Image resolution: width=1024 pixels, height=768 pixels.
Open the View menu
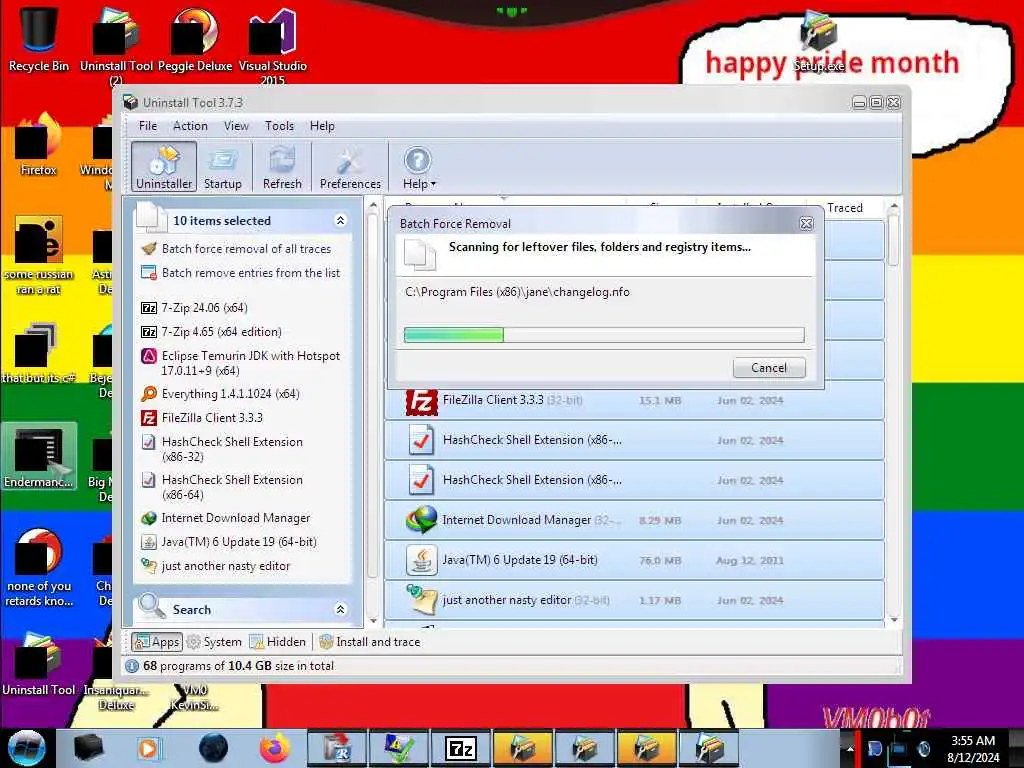[236, 126]
